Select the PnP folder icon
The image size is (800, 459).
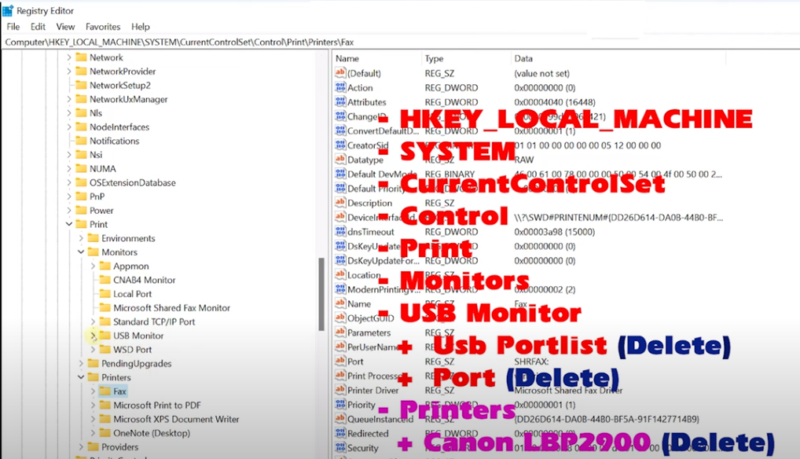point(81,196)
